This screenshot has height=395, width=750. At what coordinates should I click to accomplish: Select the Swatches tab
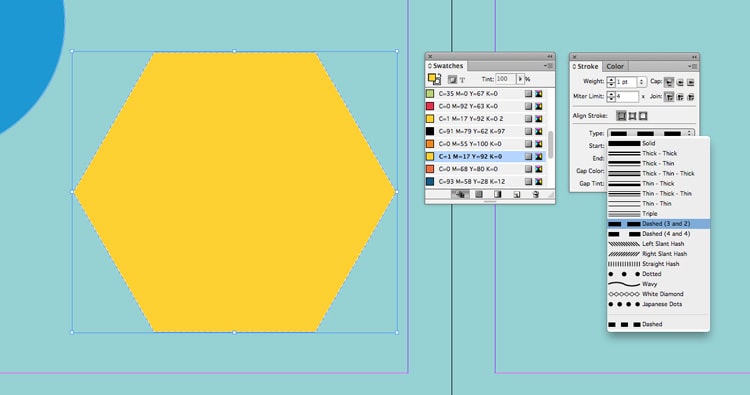(x=445, y=66)
